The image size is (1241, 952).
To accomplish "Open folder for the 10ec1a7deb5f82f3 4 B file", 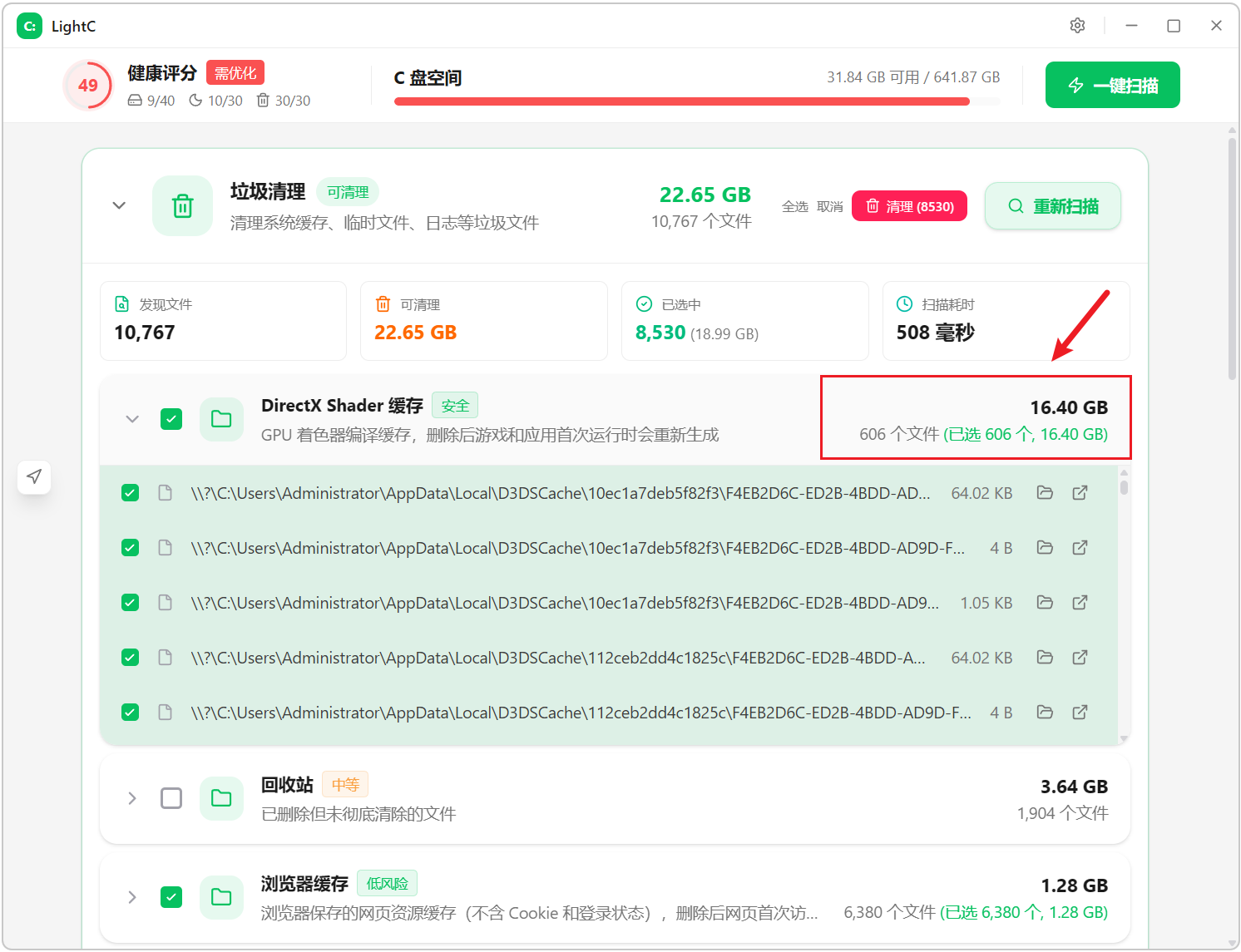I will coord(1045,548).
